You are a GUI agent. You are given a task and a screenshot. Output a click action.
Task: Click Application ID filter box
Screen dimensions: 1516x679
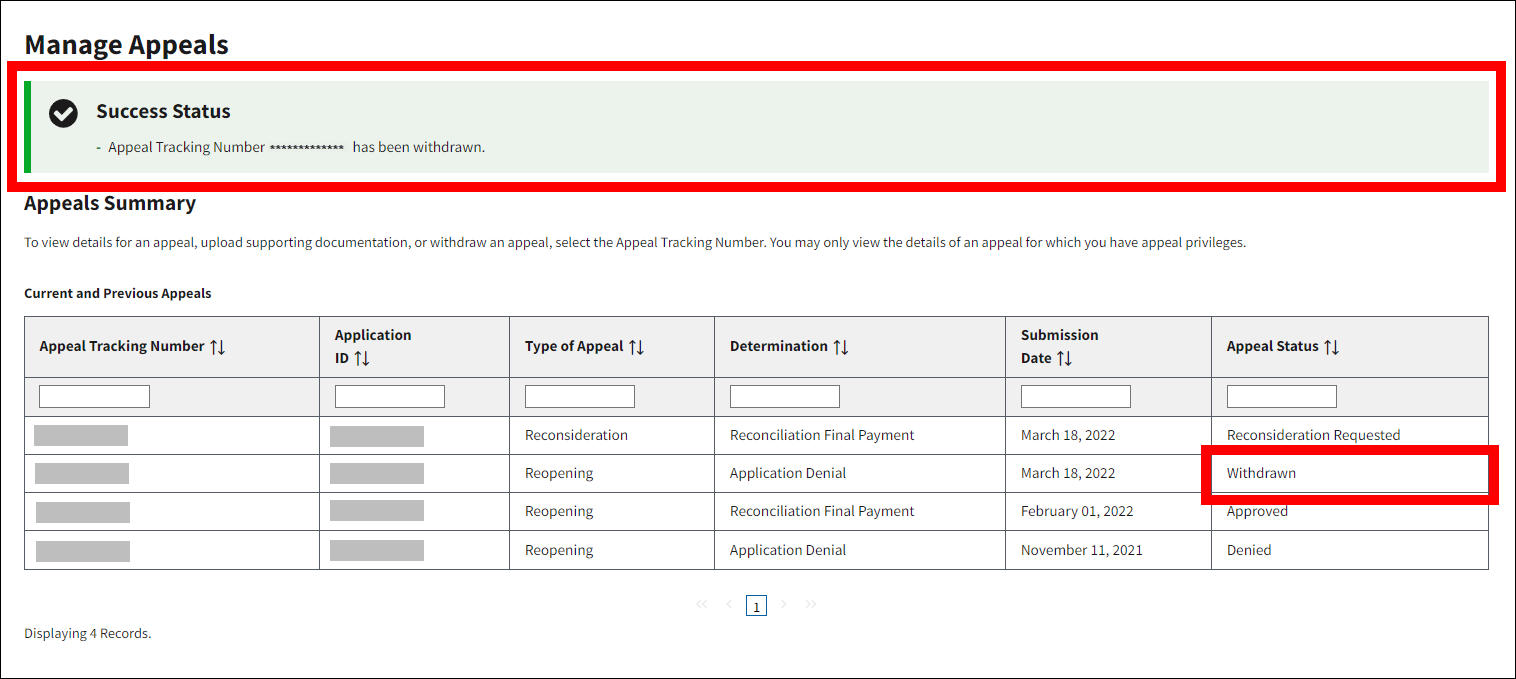(389, 397)
